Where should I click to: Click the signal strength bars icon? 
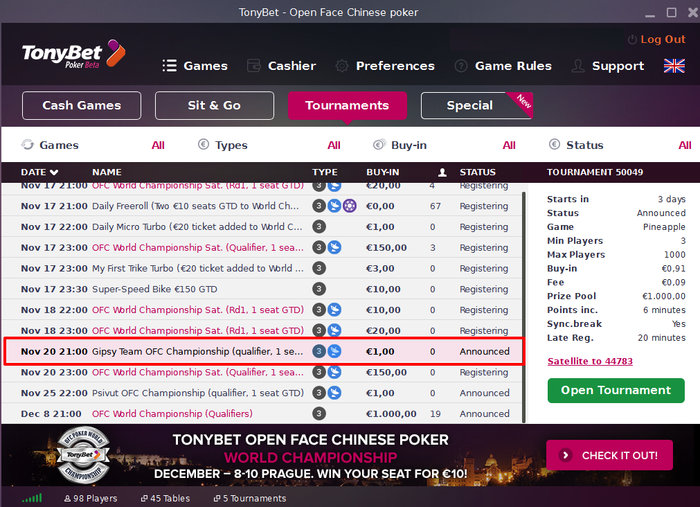[x=32, y=498]
